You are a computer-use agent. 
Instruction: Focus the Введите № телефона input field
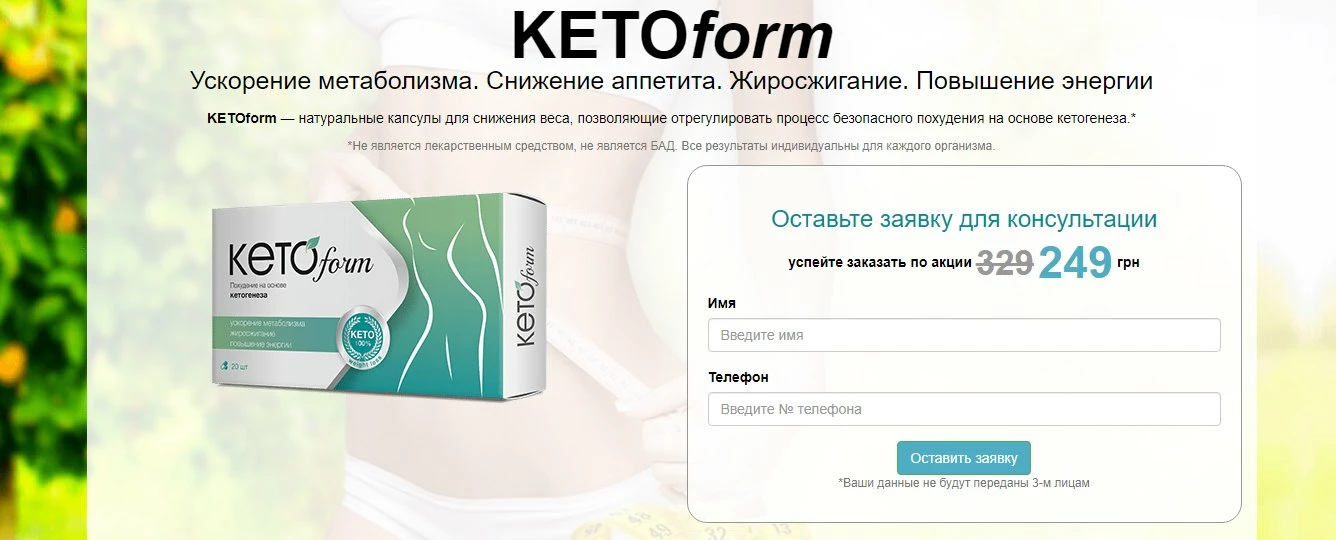[x=964, y=409]
